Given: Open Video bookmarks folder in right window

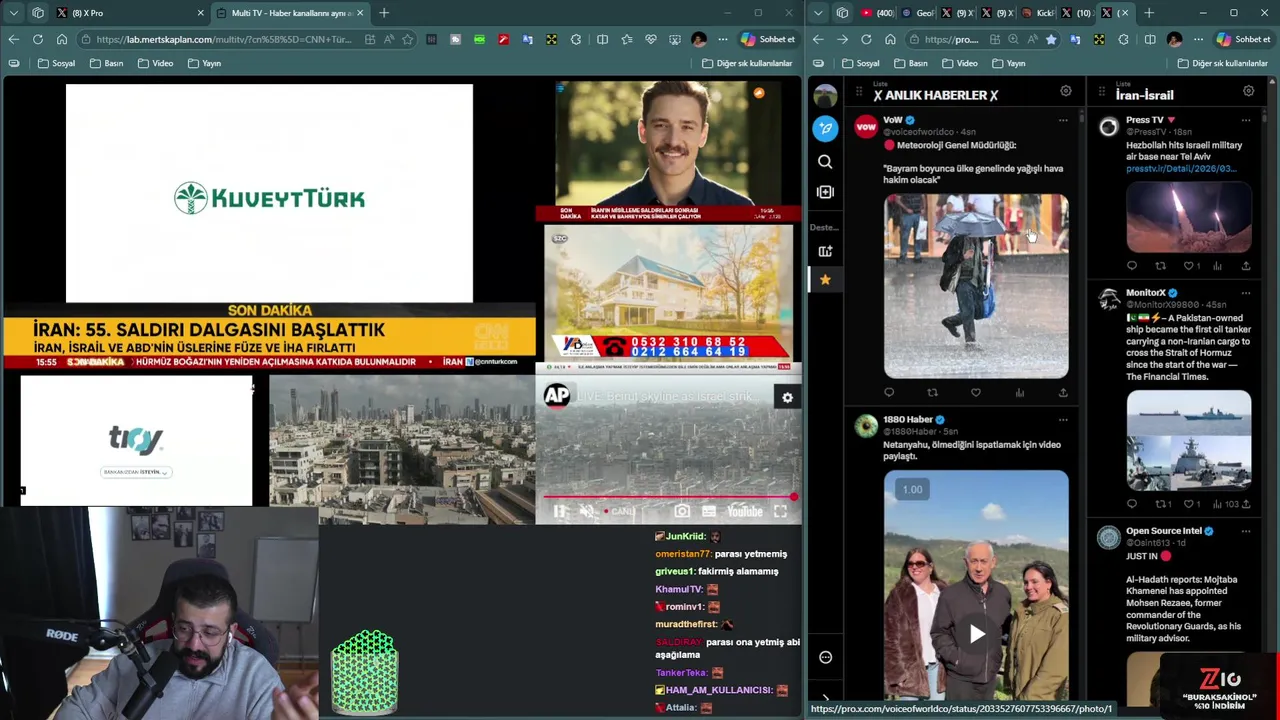Looking at the screenshot, I should (959, 63).
